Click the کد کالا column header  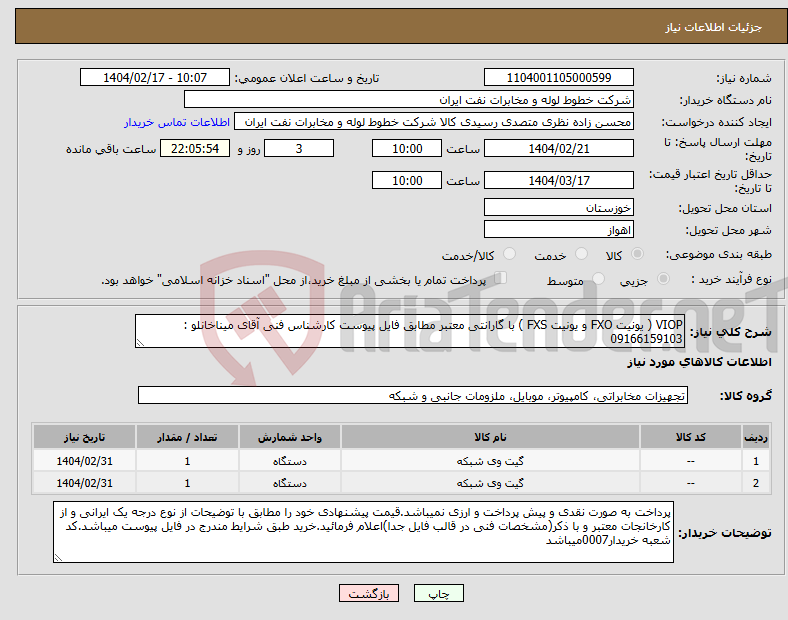691,437
